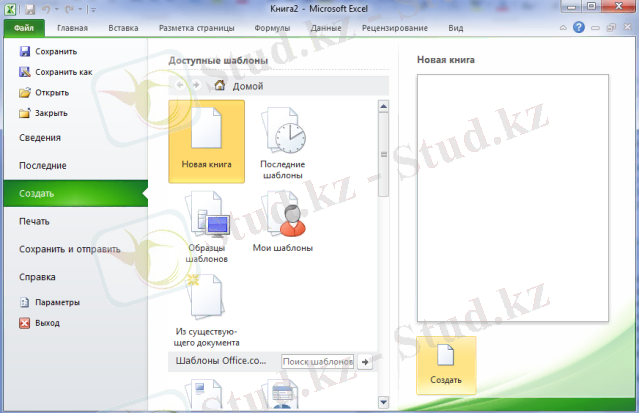Open the Печать backstage section
This screenshot has height=413, width=639.
click(x=34, y=221)
